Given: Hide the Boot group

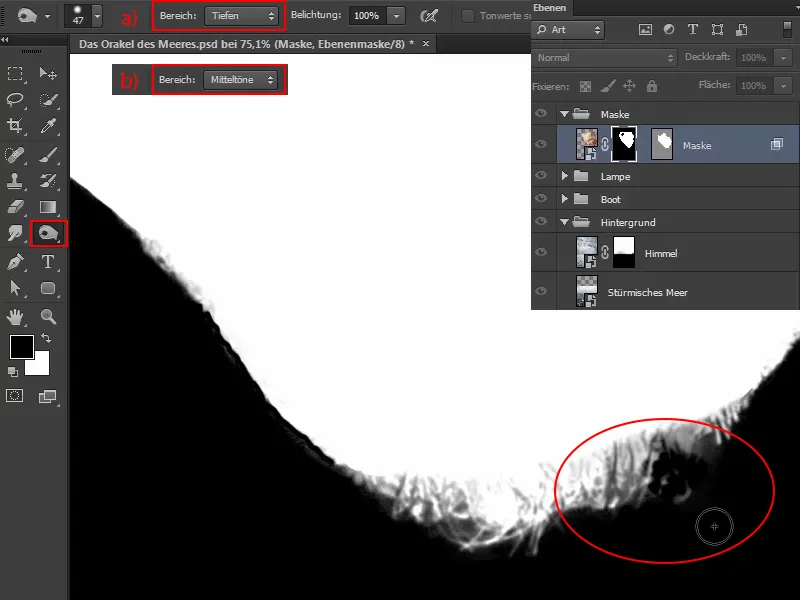Looking at the screenshot, I should (x=541, y=198).
